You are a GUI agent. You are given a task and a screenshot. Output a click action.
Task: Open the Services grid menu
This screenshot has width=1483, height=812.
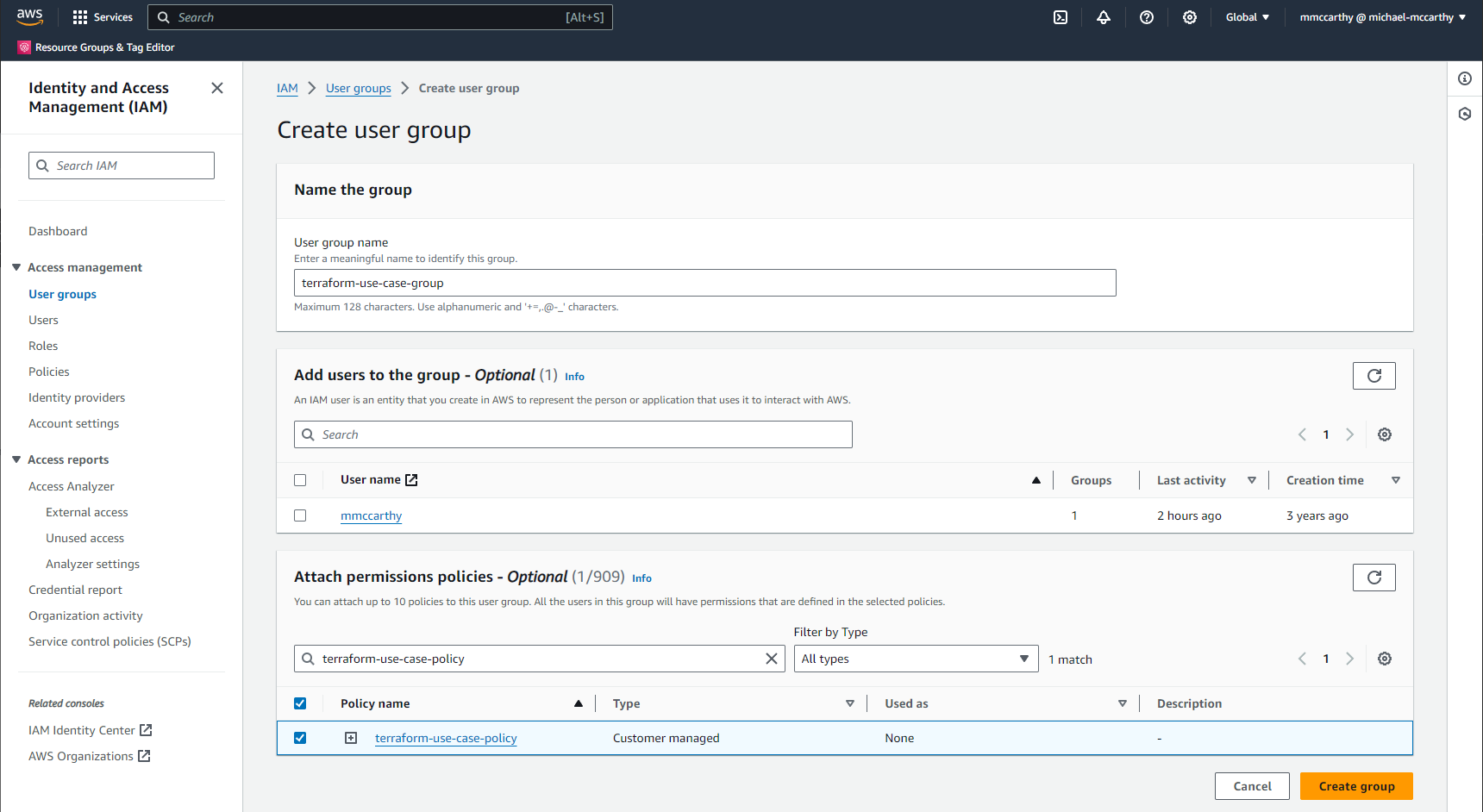click(103, 17)
